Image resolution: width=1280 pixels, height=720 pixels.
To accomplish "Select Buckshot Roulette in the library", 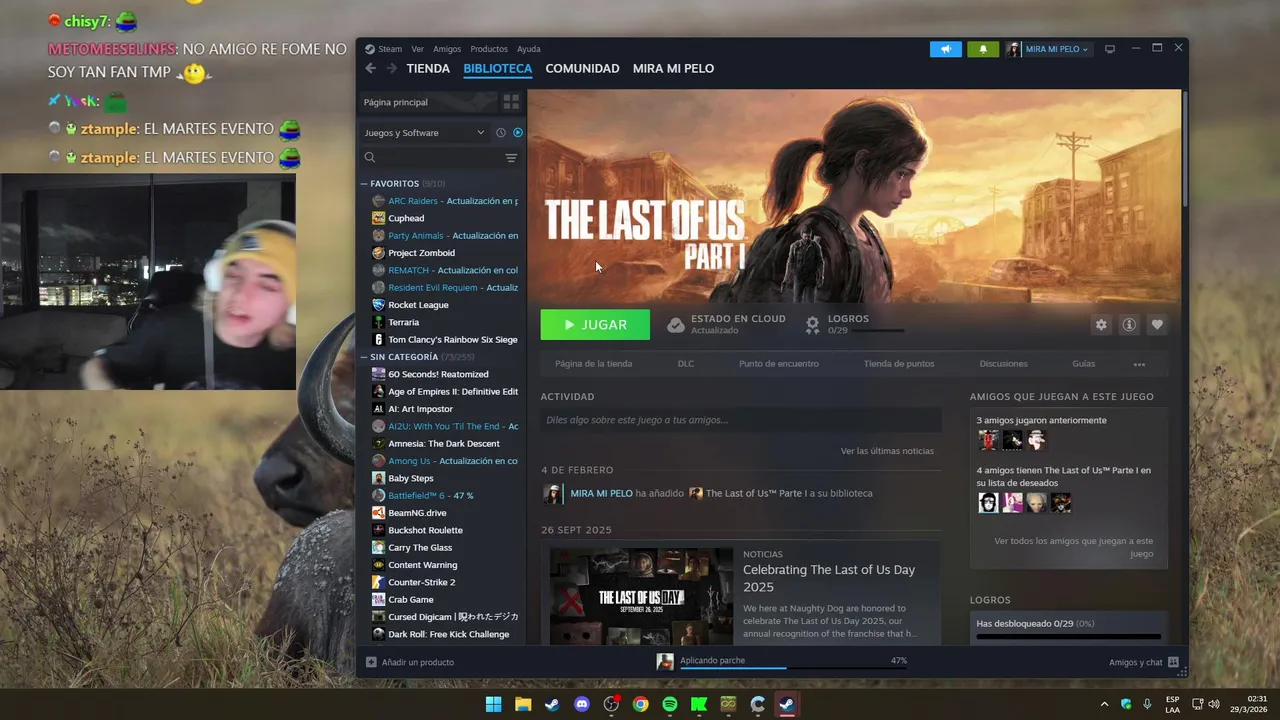I will point(425,530).
